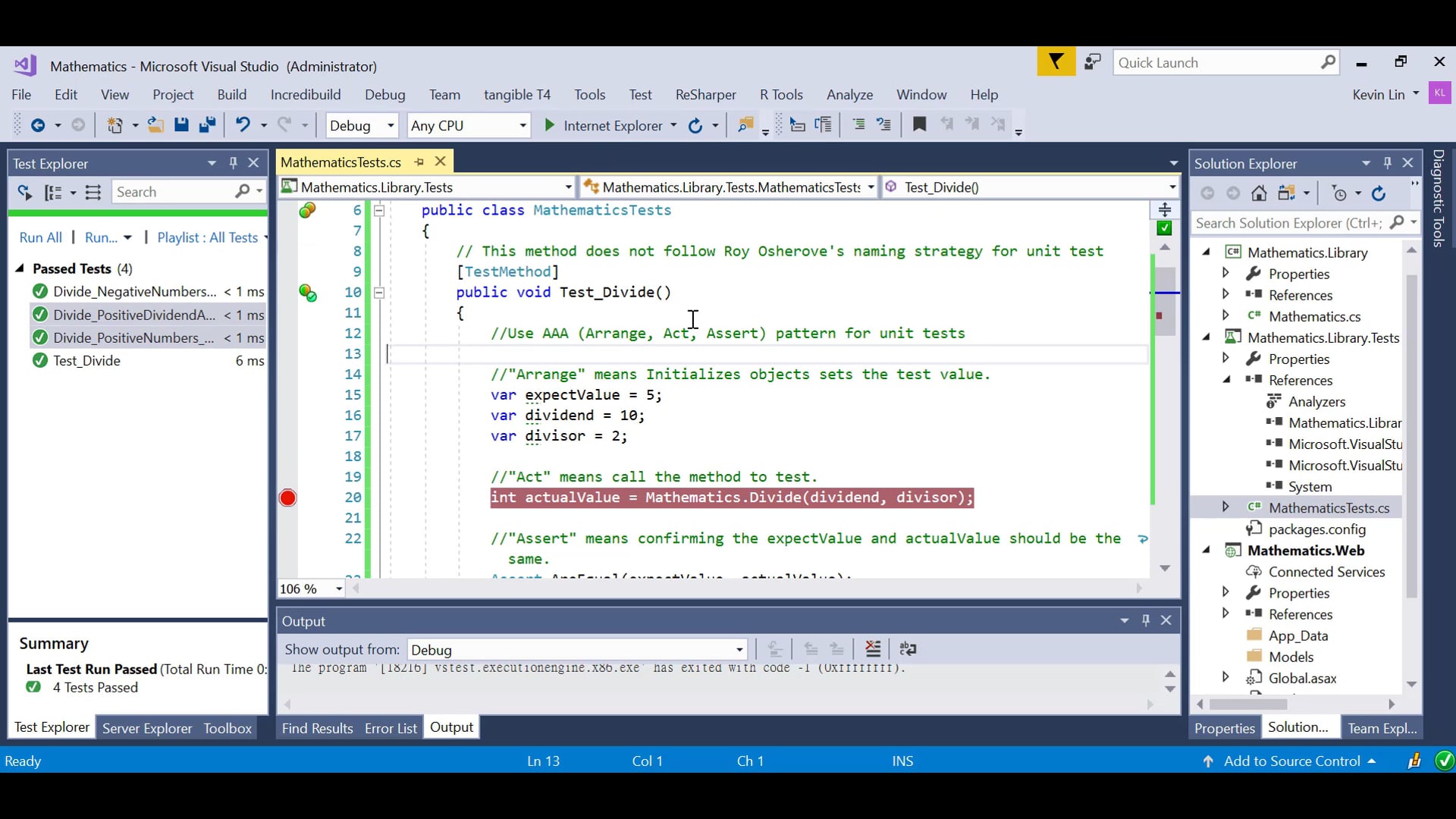Switch to the Error List tab
This screenshot has width=1456, height=819.
391,728
